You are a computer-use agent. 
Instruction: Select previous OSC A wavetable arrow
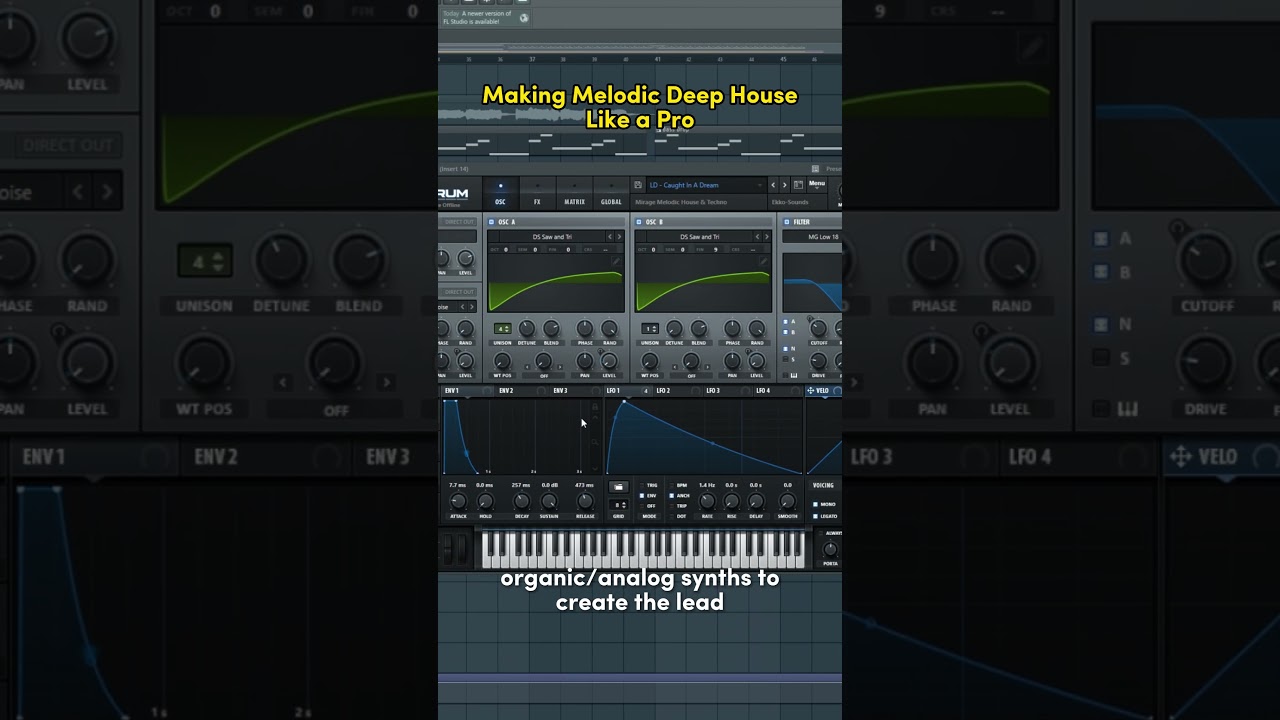[610, 237]
